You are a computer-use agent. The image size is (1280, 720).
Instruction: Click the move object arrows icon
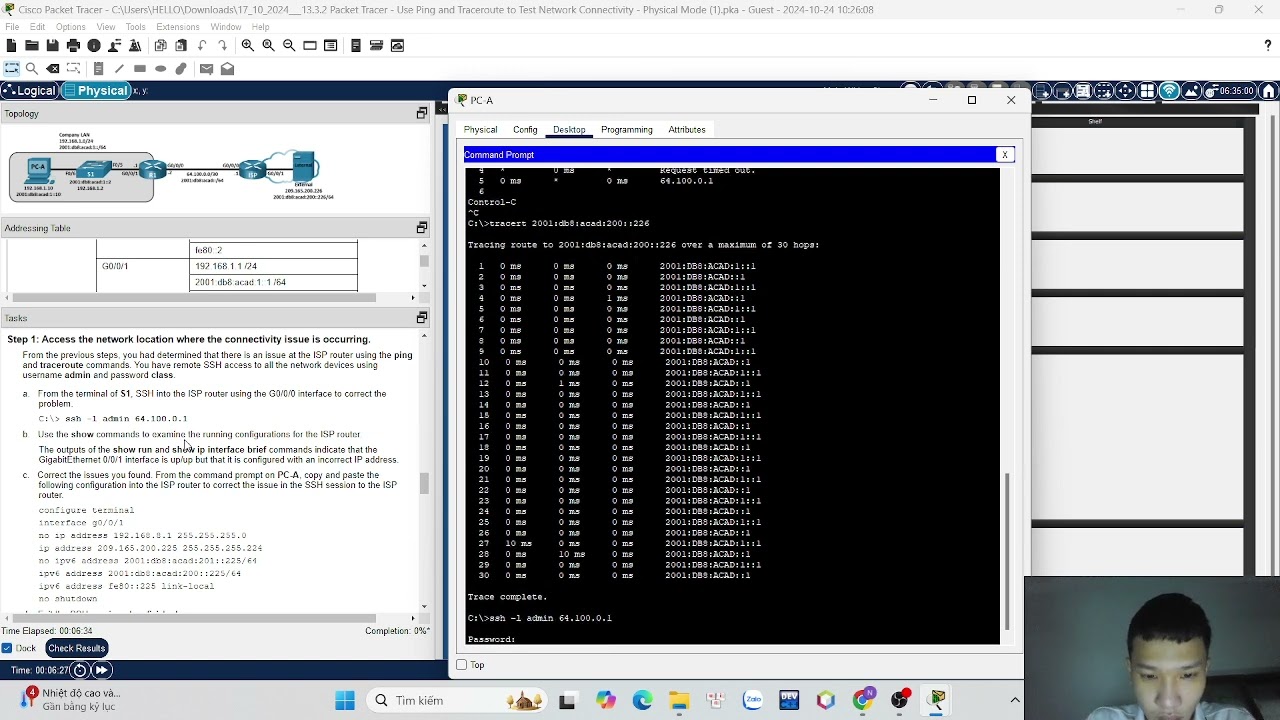[1125, 91]
